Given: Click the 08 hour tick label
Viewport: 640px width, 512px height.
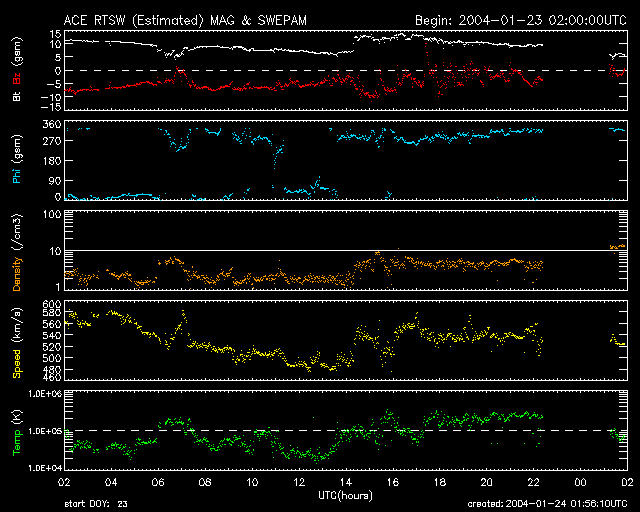Looking at the screenshot, I should pyautogui.click(x=205, y=482).
